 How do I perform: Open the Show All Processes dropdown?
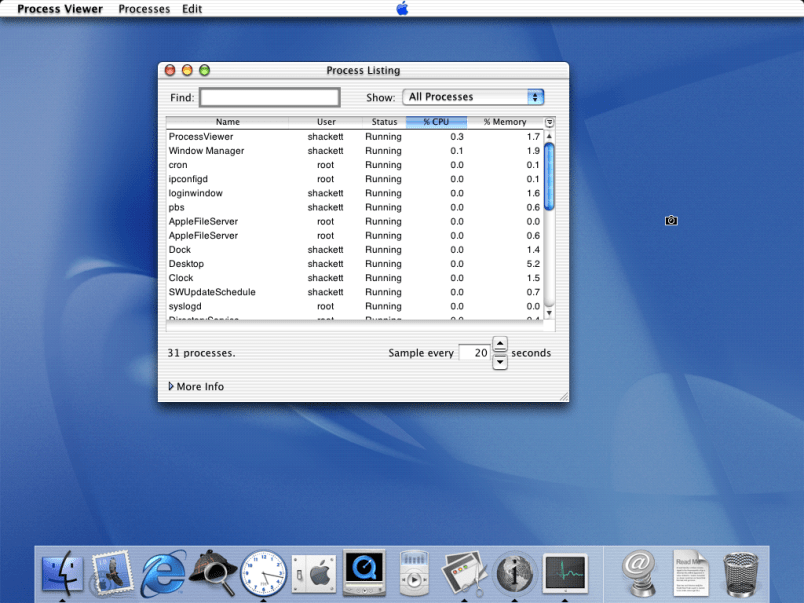tap(474, 97)
